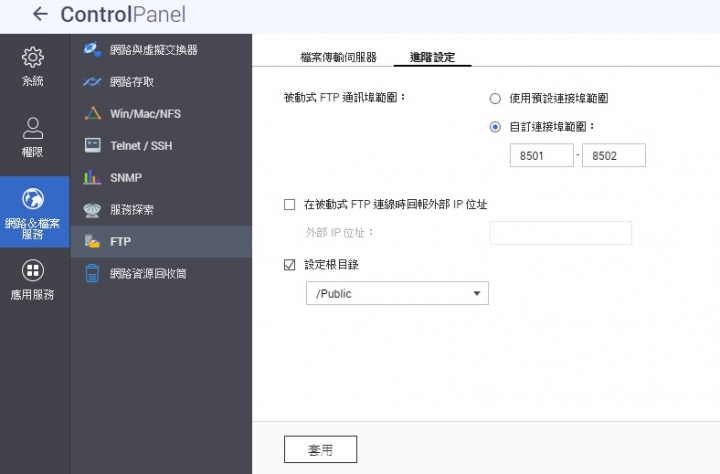Click the 網路存取 icon
This screenshot has width=720, height=474.
pos(92,82)
